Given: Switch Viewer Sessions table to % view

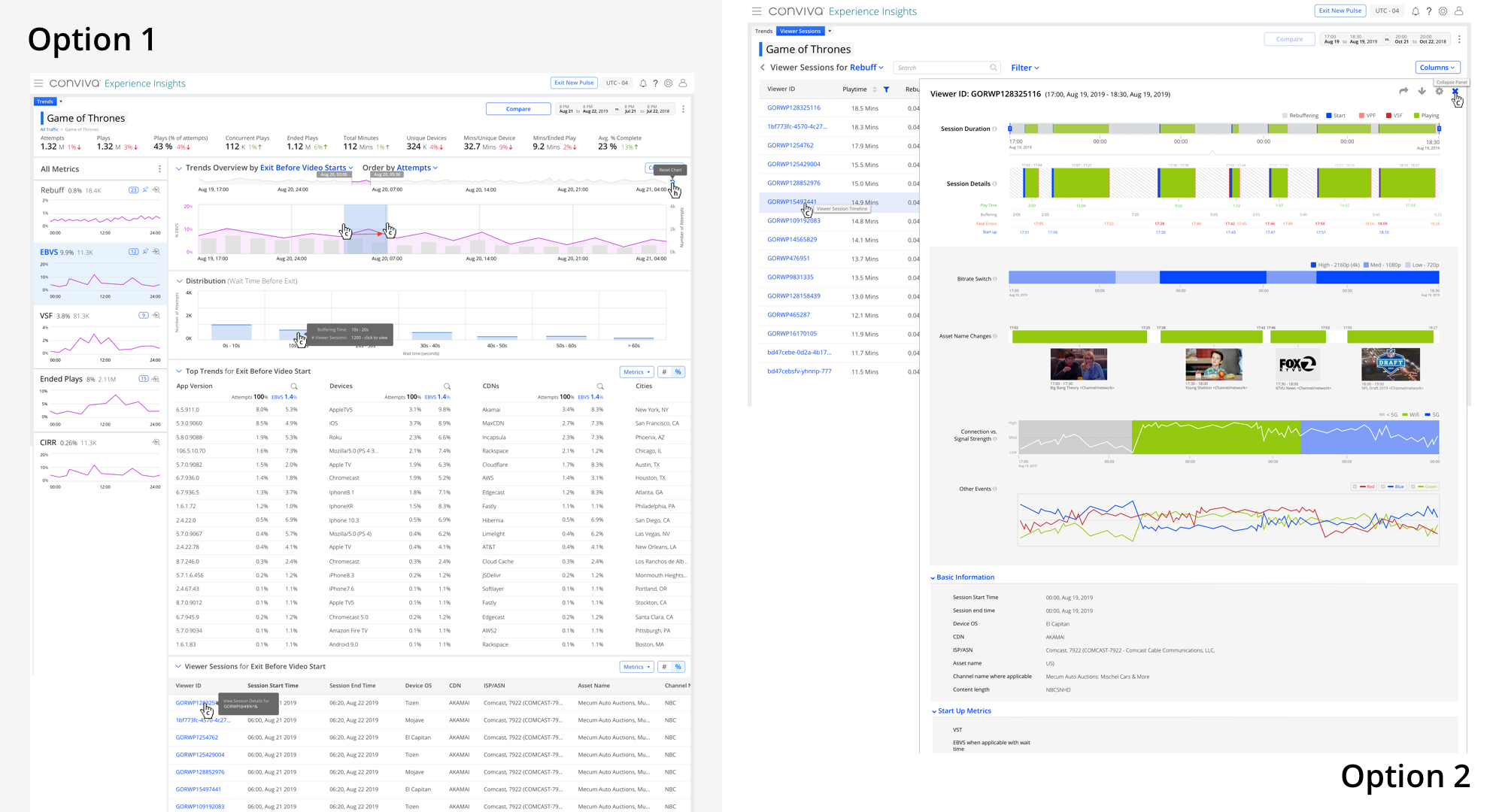Looking at the screenshot, I should (678, 667).
